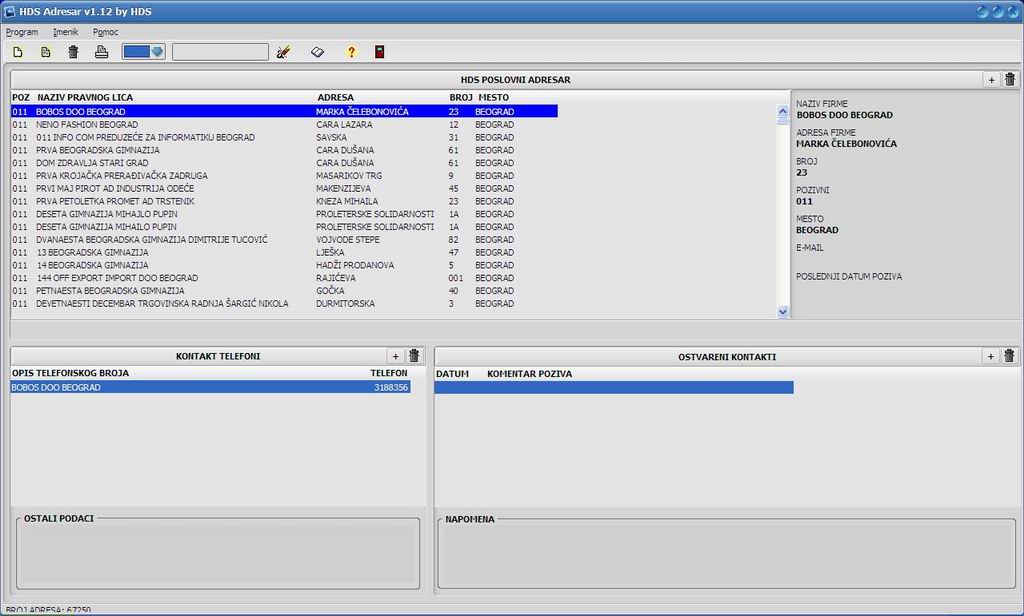Click the DURMITORSKA address cell
Image resolution: width=1024 pixels, height=616 pixels.
pos(345,304)
